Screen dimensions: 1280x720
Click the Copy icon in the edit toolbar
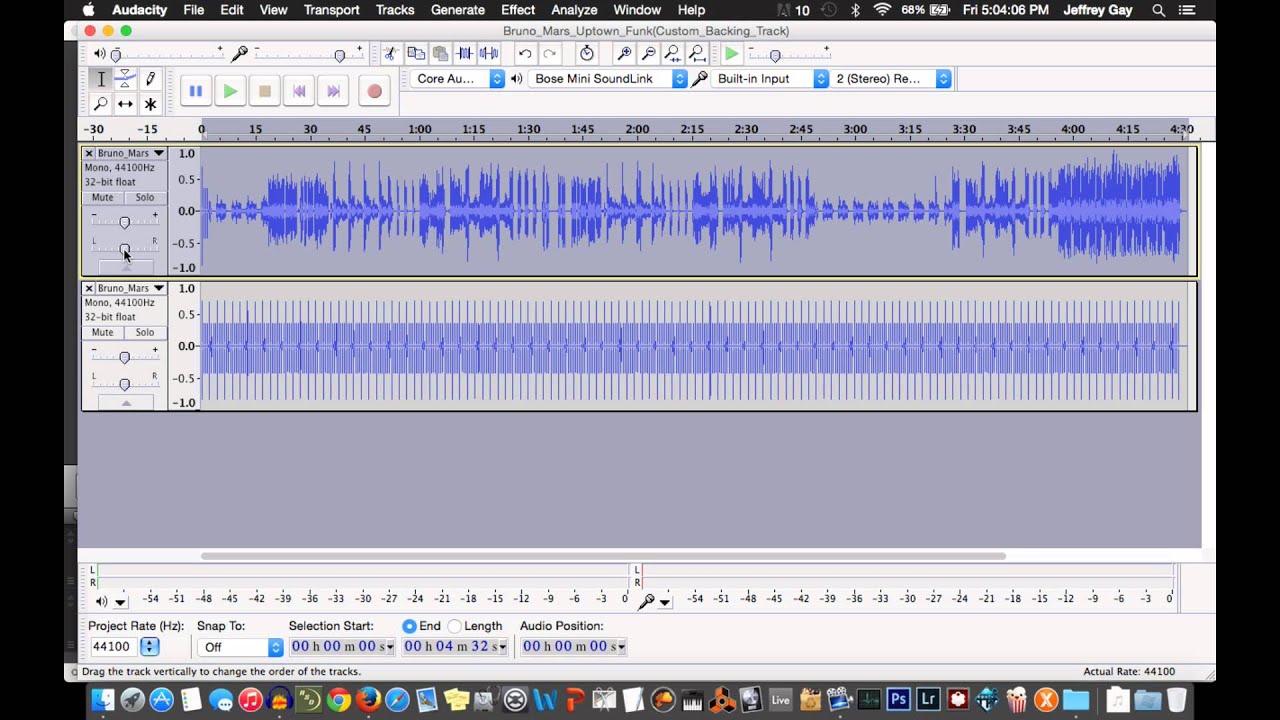coord(416,54)
